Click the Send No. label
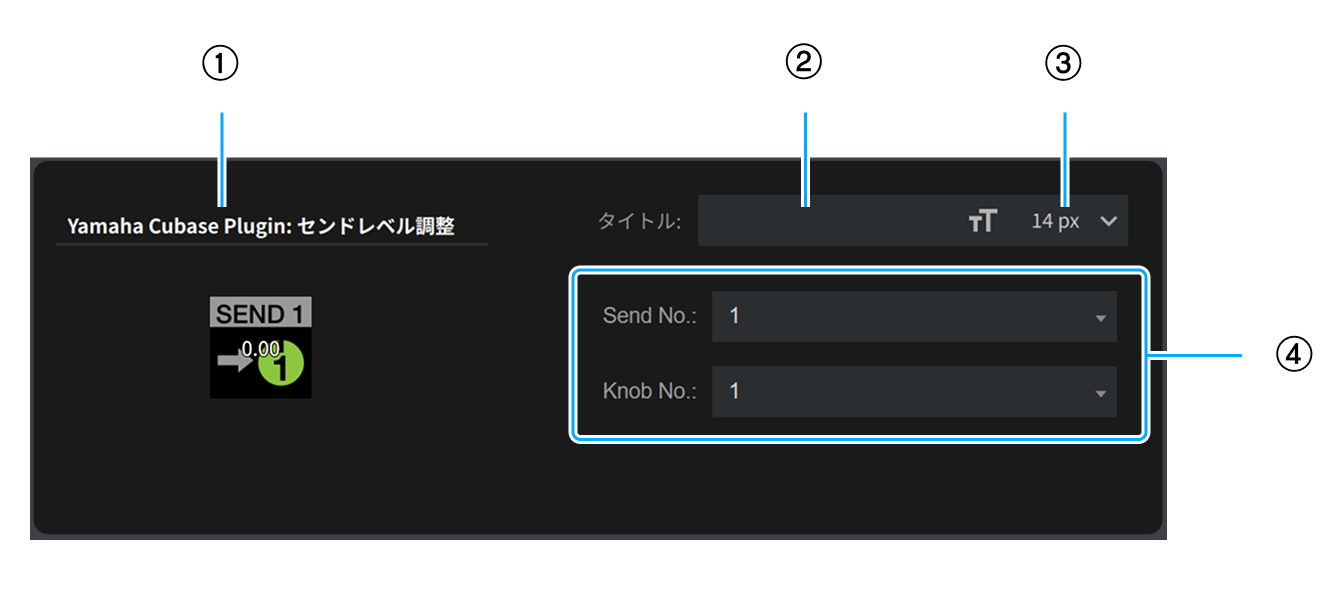Image resolution: width=1344 pixels, height=597 pixels. click(x=649, y=316)
